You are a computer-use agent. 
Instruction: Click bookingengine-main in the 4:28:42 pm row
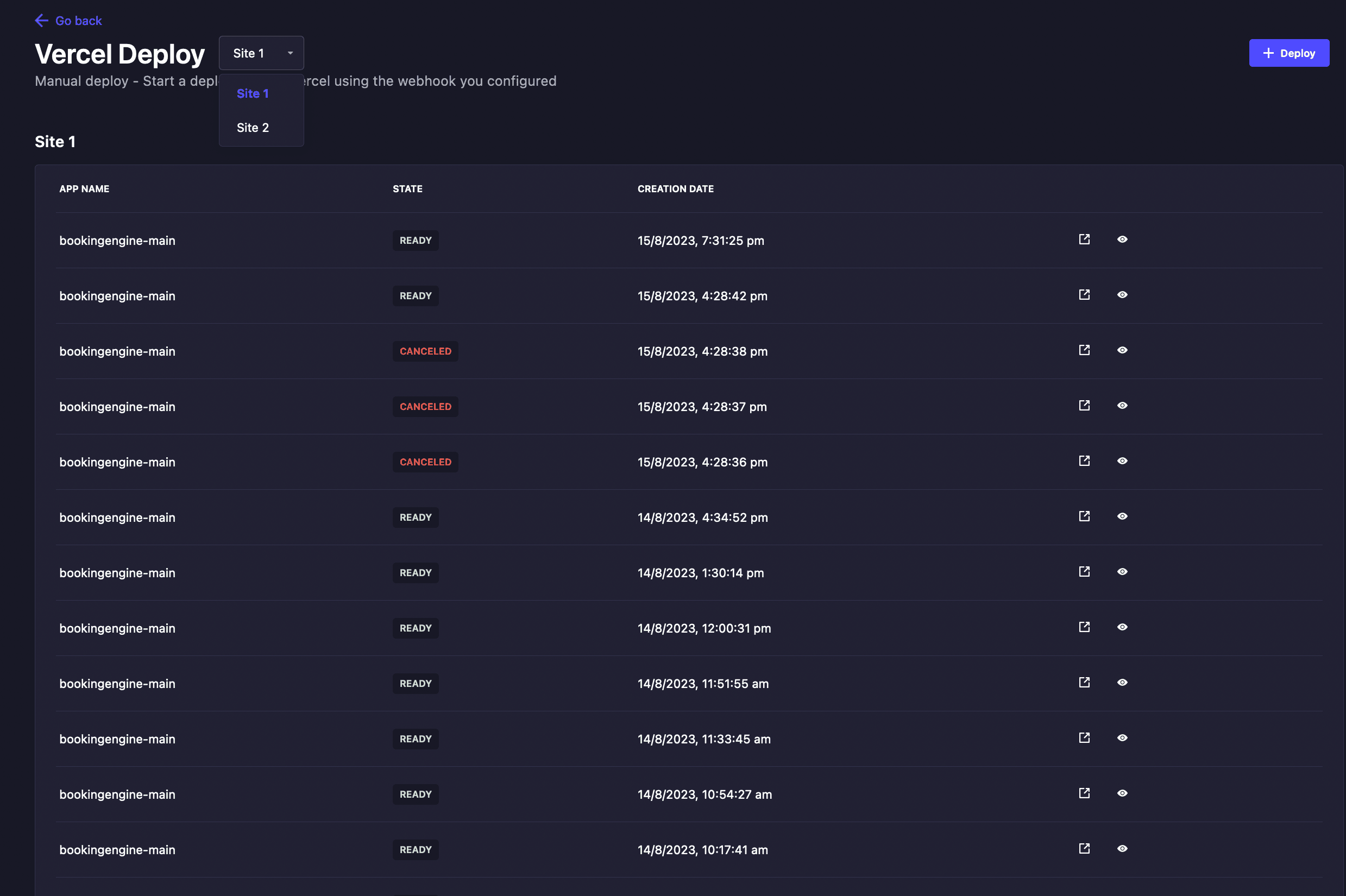117,296
